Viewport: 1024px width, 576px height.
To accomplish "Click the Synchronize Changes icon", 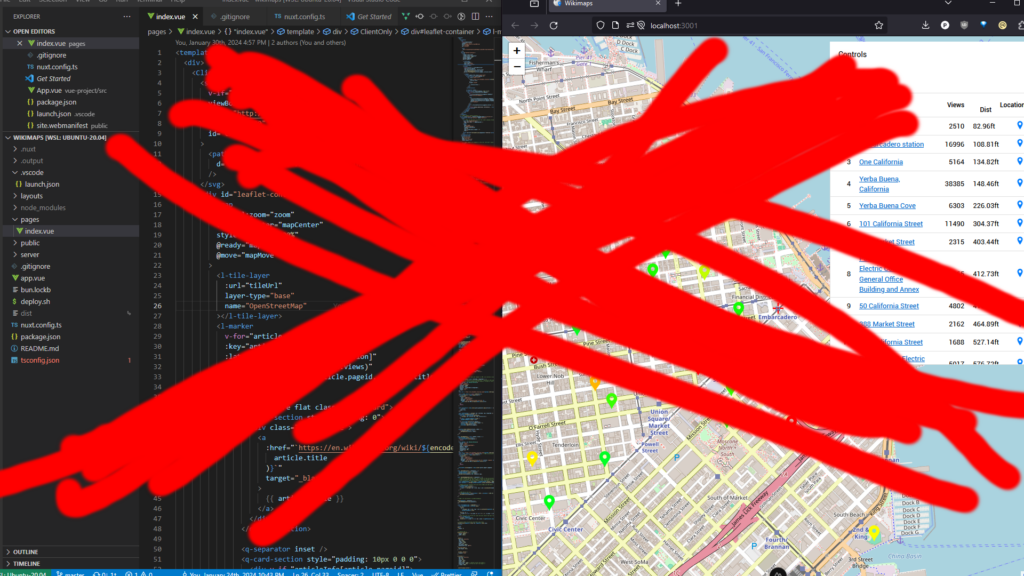I will tap(96, 571).
